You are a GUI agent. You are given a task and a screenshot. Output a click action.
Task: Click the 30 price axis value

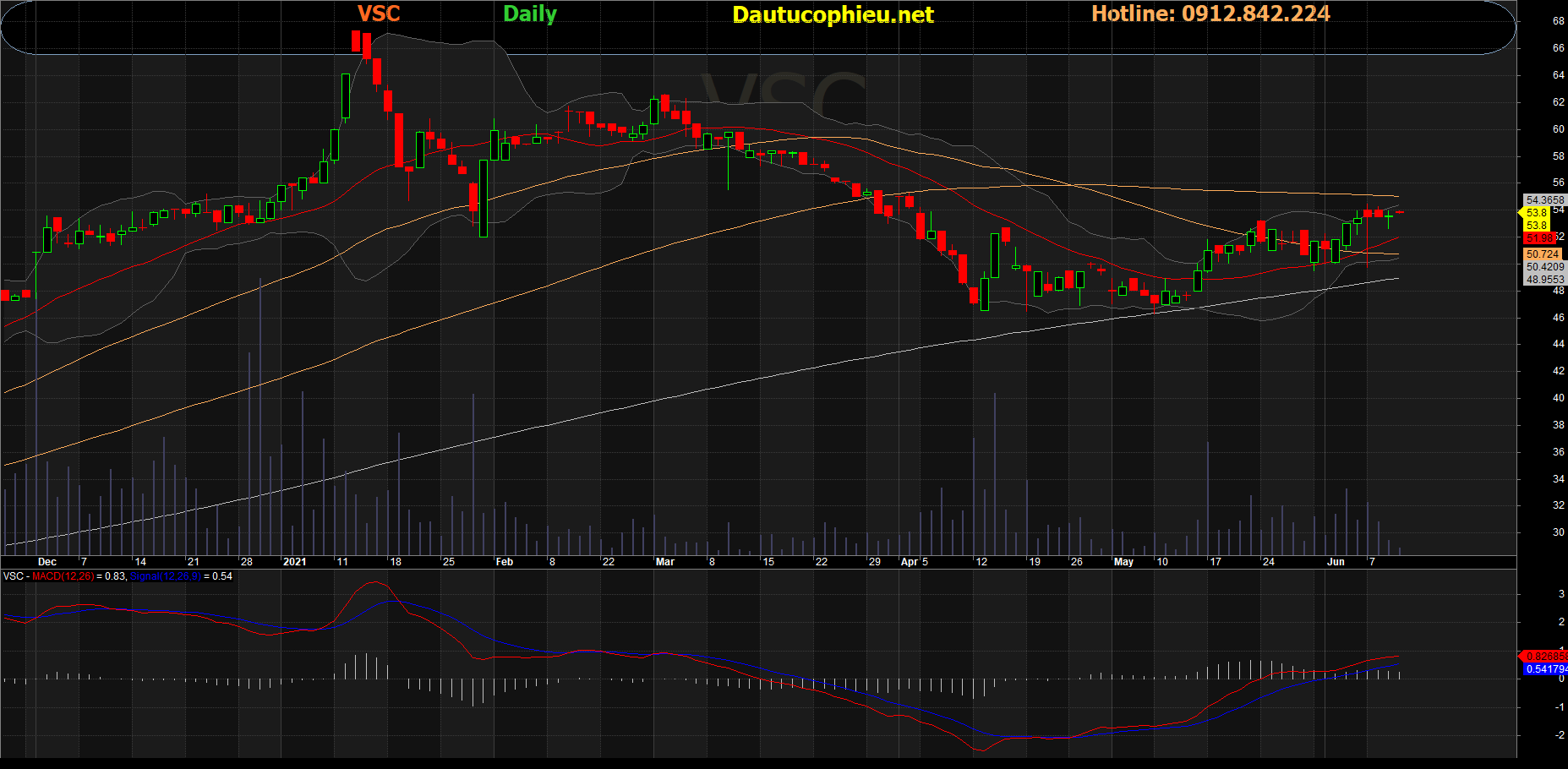1559,532
